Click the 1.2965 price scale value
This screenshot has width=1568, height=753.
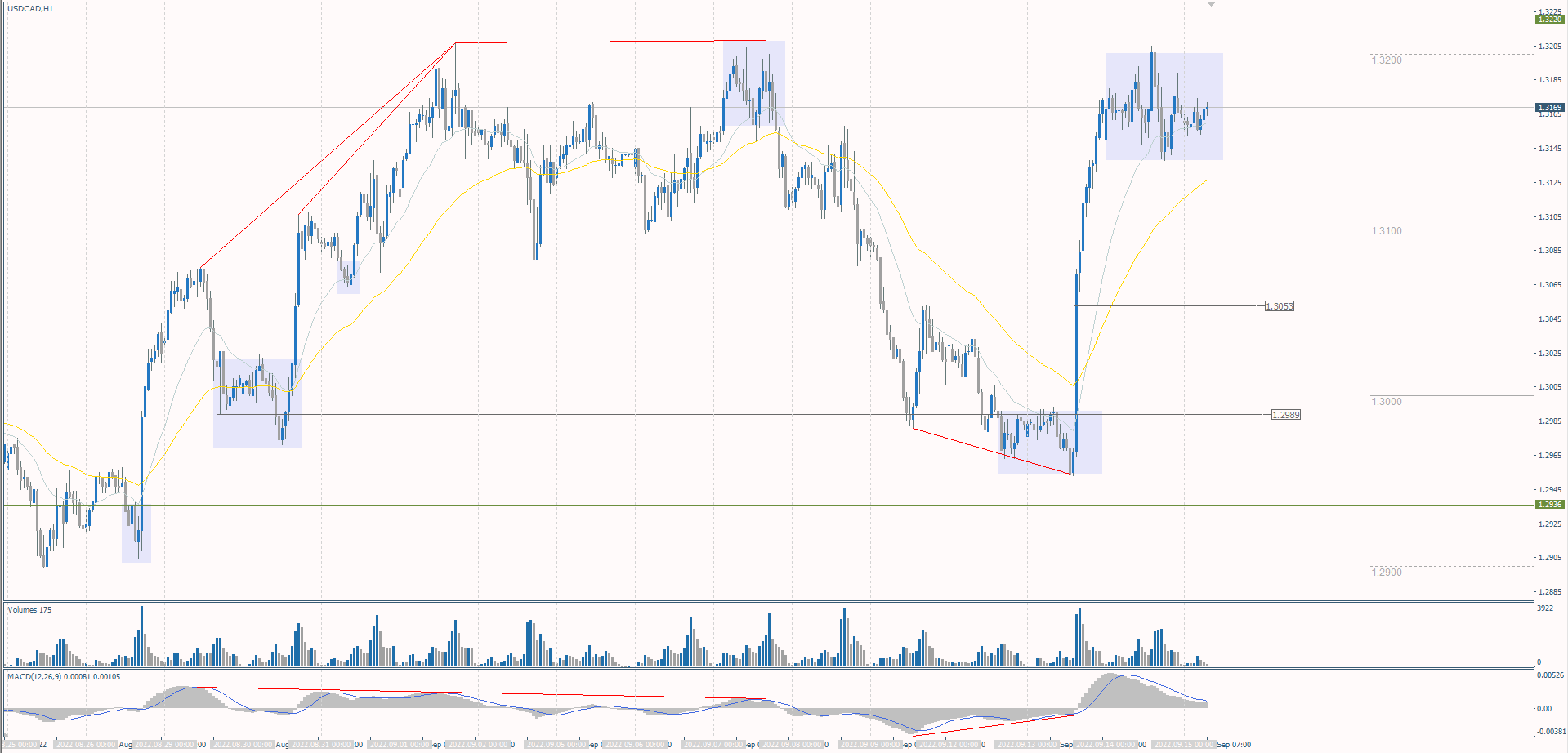click(x=1550, y=456)
